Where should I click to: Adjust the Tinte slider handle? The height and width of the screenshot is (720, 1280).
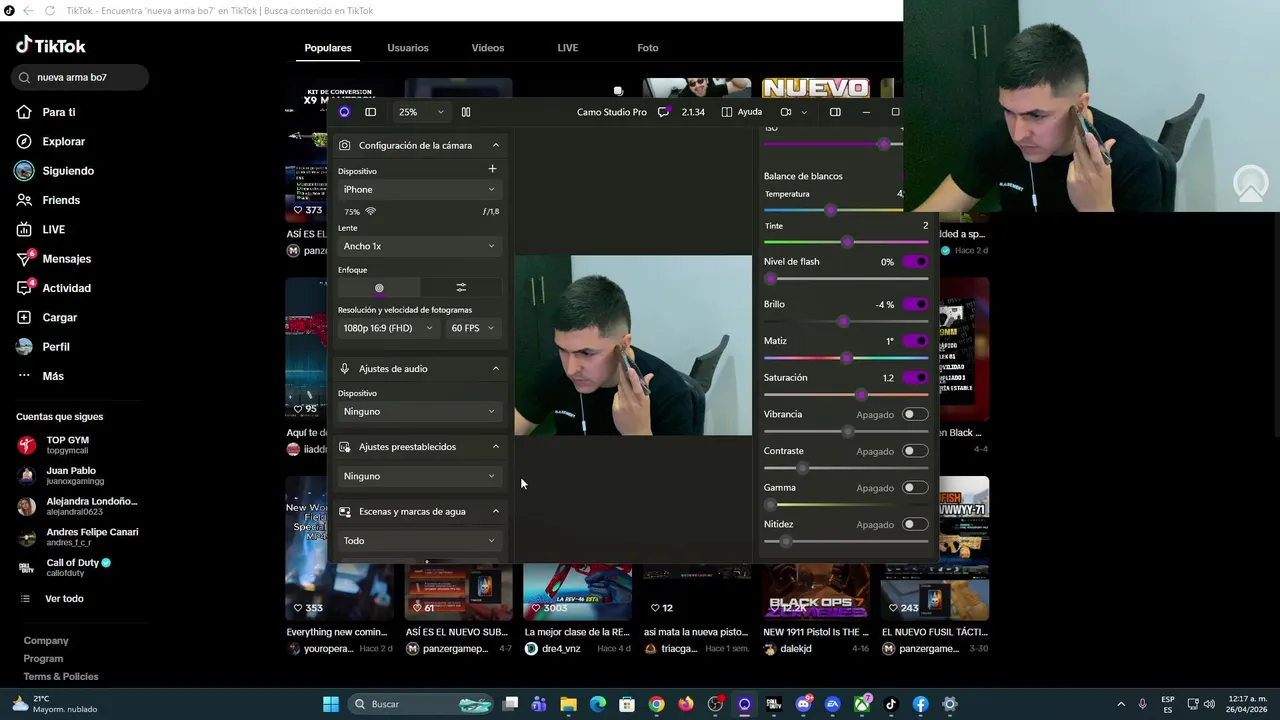point(848,242)
